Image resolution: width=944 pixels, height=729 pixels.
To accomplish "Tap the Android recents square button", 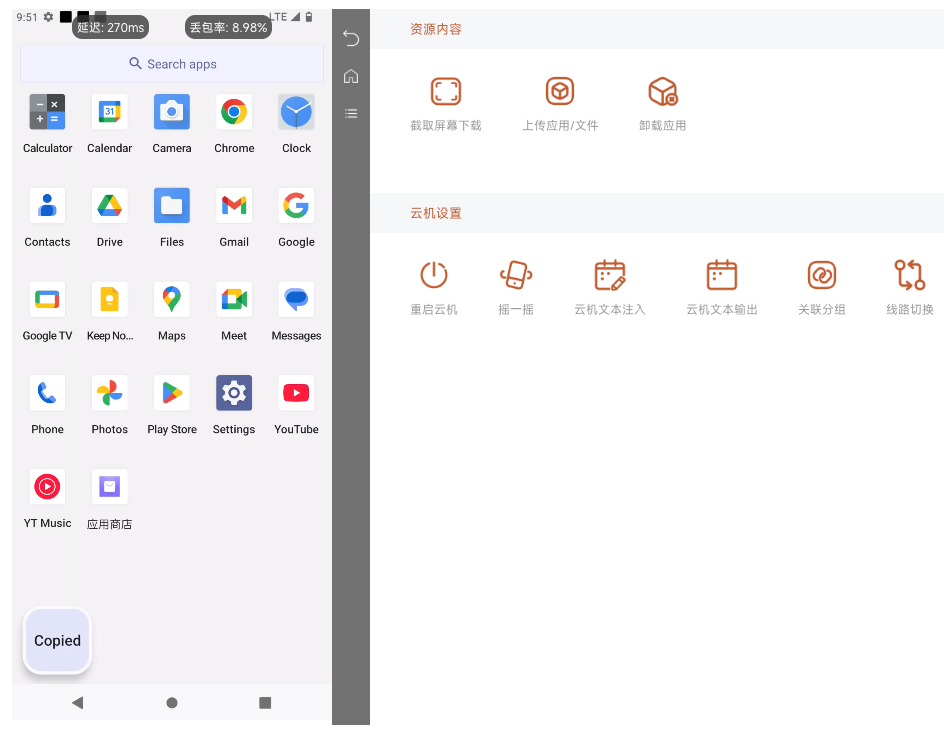I will click(x=265, y=703).
